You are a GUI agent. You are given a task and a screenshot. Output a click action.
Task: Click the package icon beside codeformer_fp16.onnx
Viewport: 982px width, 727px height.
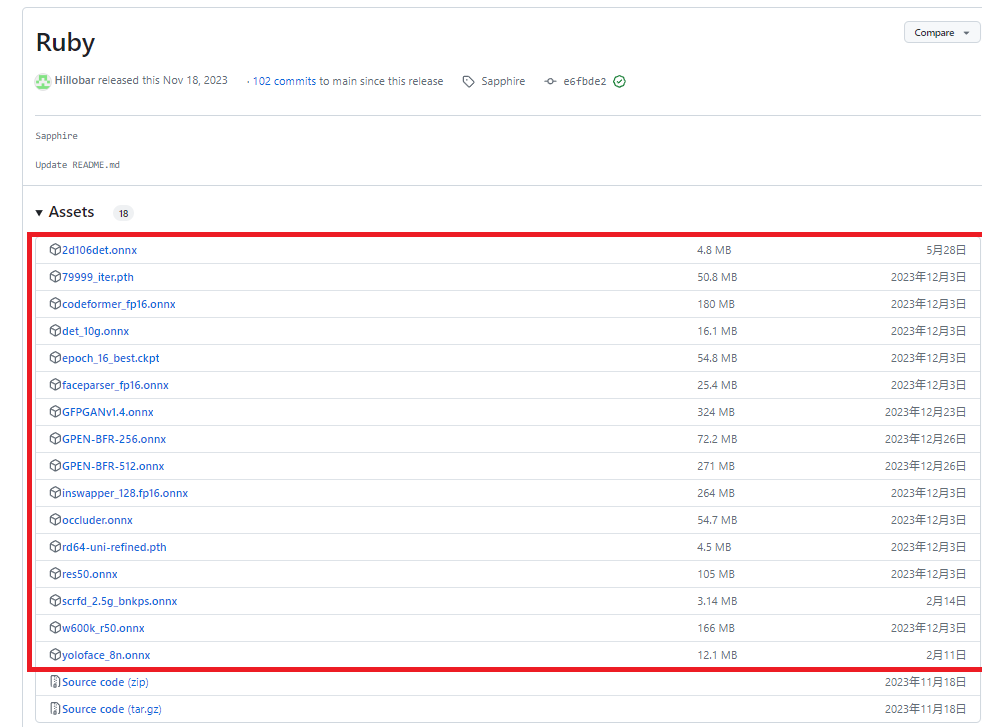coord(55,304)
